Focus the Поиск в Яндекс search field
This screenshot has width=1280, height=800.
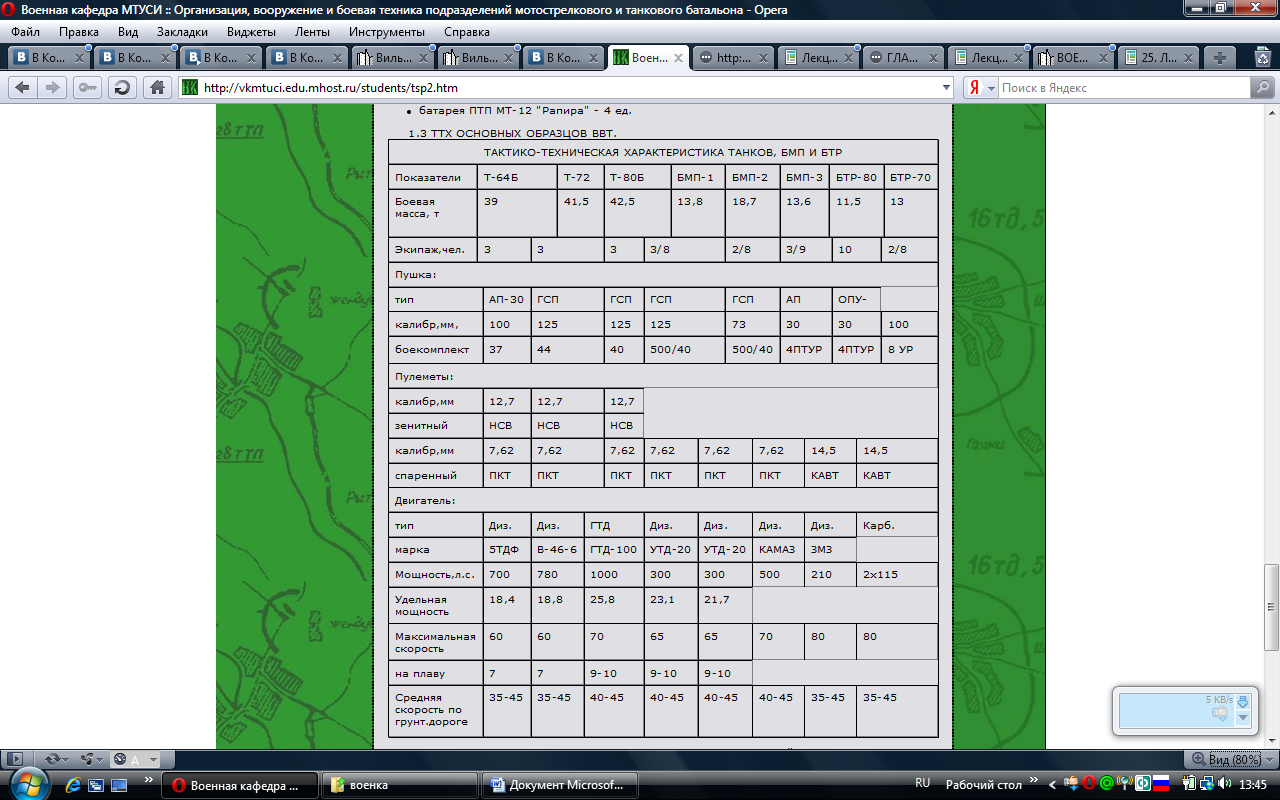1124,88
